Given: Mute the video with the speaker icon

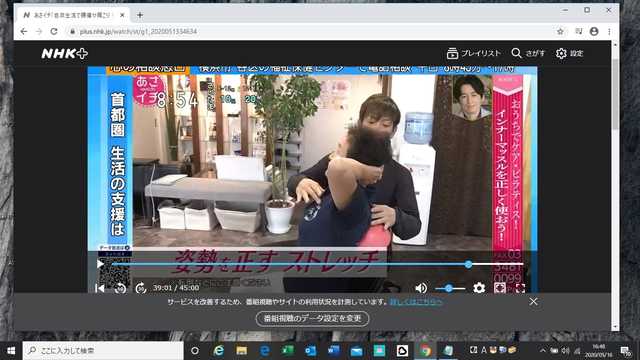Looking at the screenshot, I should (x=421, y=288).
